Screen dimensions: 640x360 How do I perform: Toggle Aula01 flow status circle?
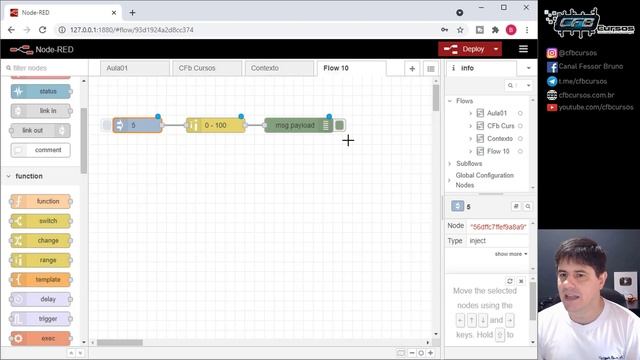click(520, 113)
